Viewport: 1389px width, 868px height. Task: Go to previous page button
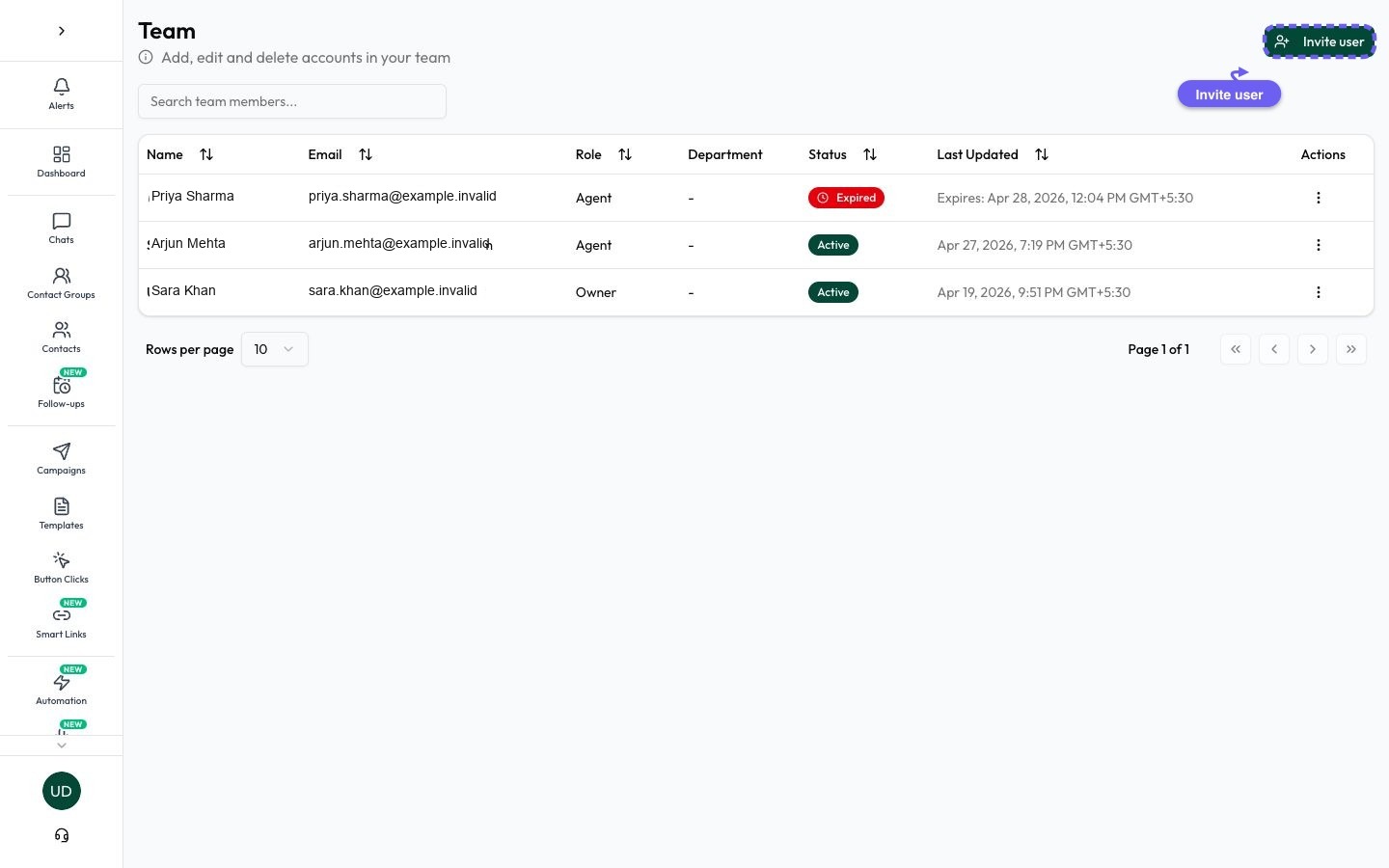pyautogui.click(x=1274, y=349)
